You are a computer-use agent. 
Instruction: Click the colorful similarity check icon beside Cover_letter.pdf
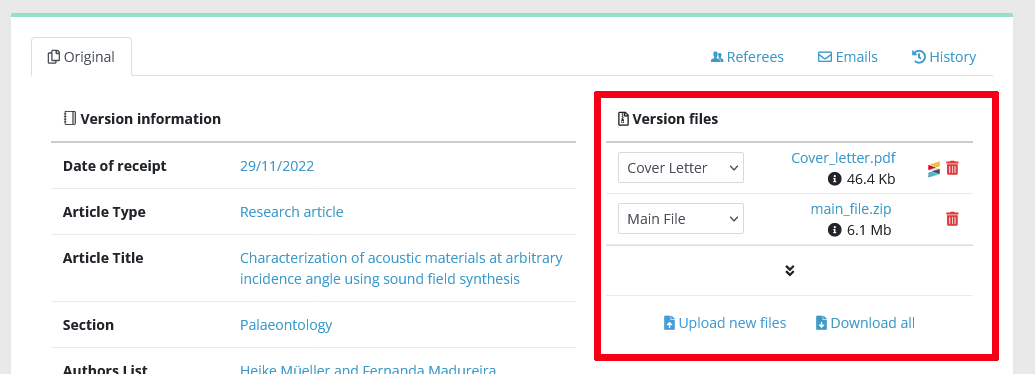[933, 170]
